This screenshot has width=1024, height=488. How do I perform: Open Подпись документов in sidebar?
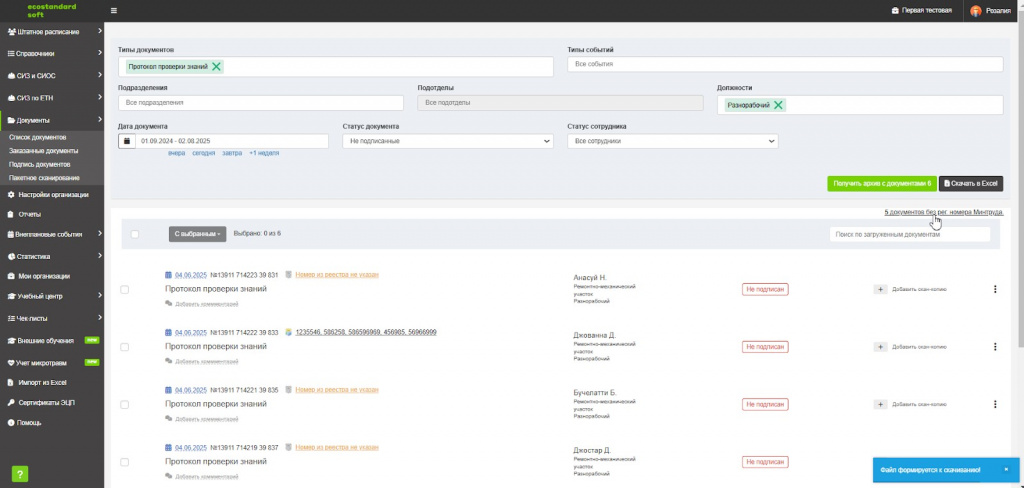[40, 165]
